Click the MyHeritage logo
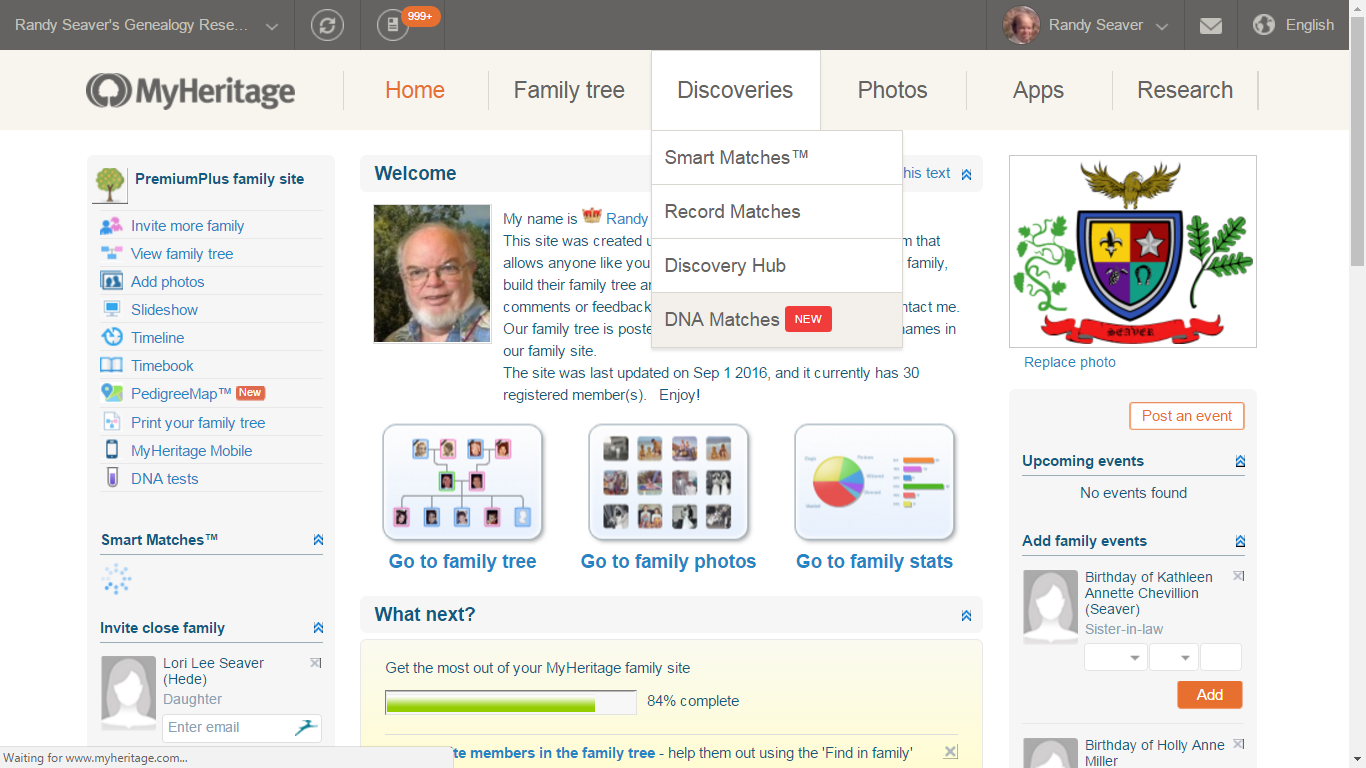Image resolution: width=1366 pixels, height=768 pixels. [x=190, y=91]
